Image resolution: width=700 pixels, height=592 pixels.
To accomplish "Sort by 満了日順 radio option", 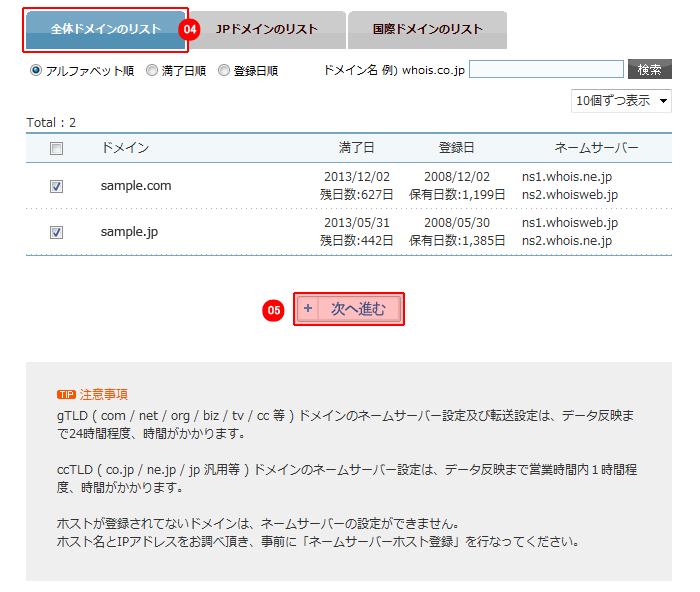I will point(152,71).
